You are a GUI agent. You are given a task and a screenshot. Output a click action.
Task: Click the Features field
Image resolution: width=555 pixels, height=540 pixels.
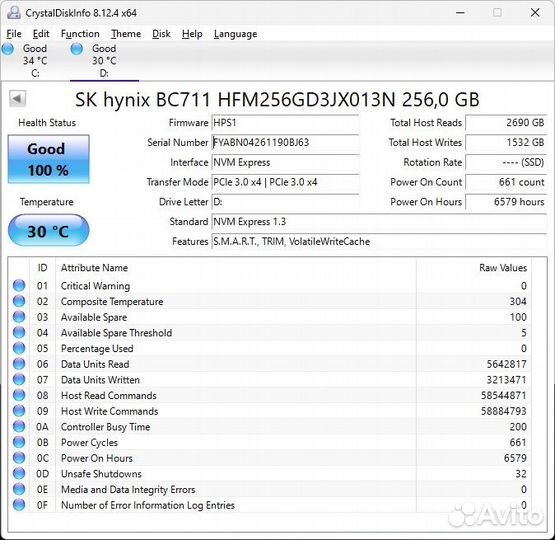(x=379, y=242)
